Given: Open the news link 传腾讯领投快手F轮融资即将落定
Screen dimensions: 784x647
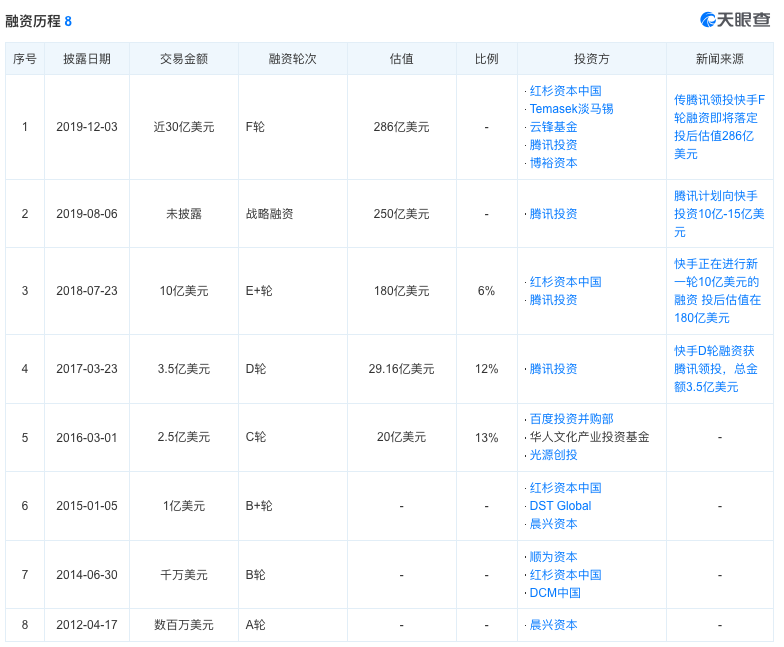Looking at the screenshot, I should coord(719,127).
